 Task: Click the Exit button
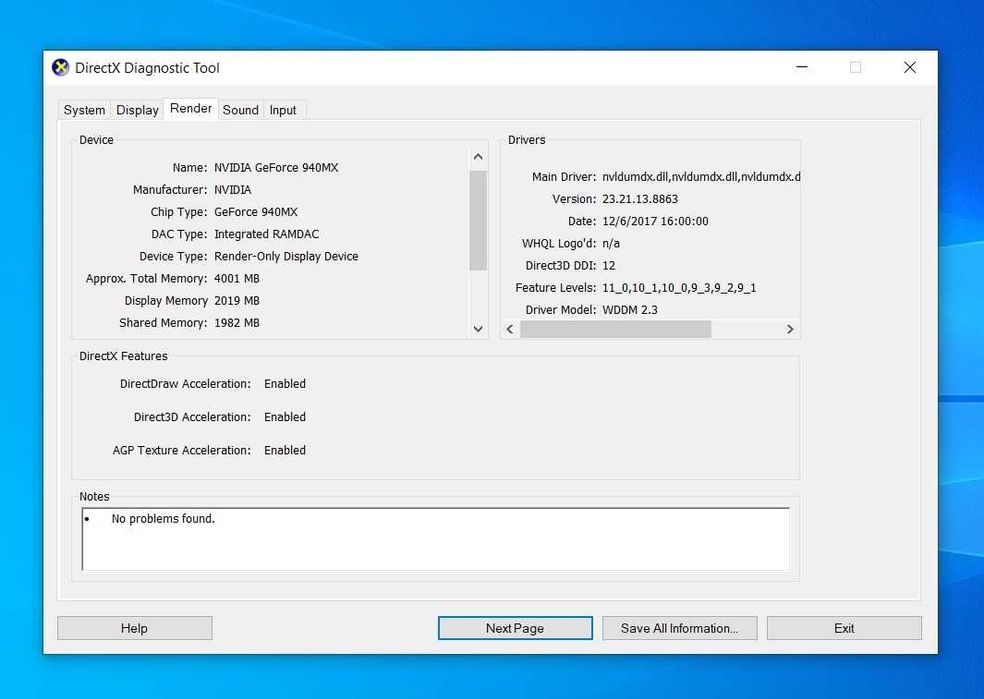point(844,628)
